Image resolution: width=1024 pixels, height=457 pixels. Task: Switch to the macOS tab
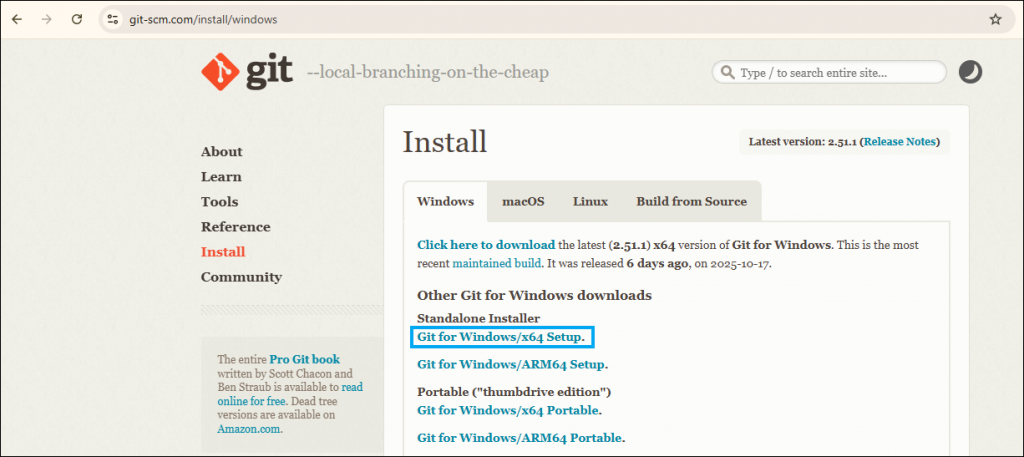pos(523,201)
